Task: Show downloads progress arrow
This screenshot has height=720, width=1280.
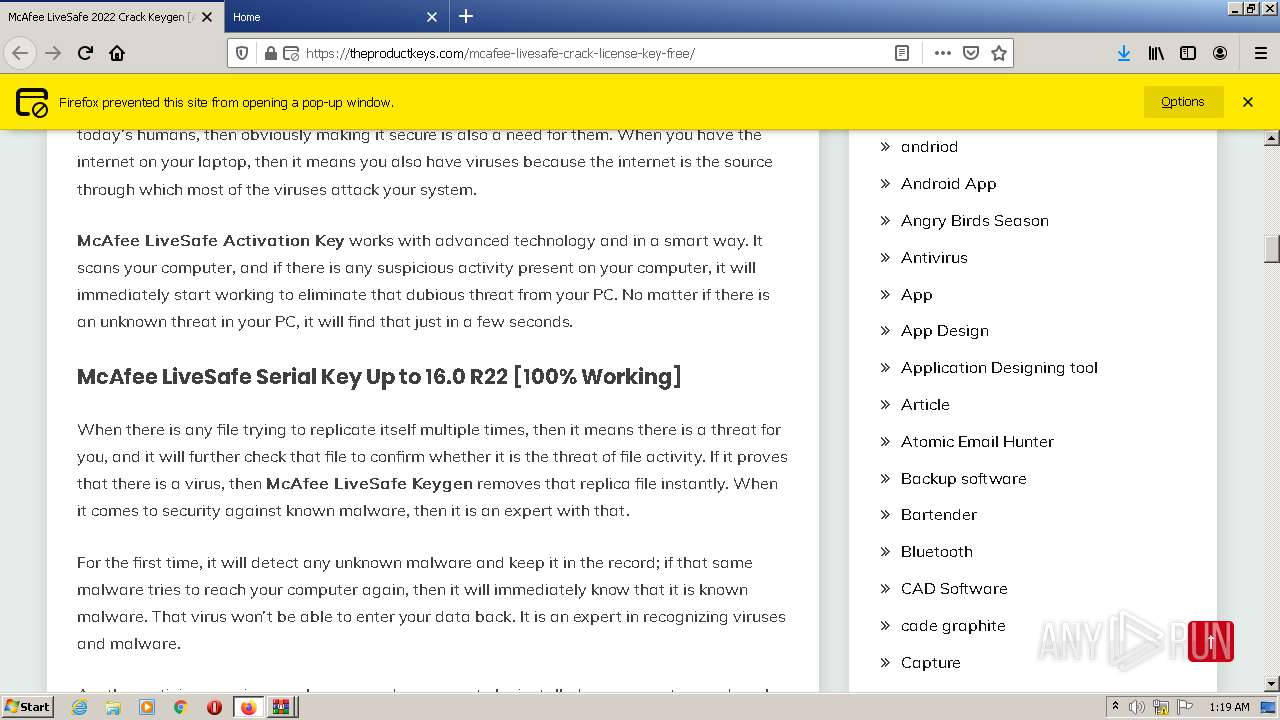Action: pyautogui.click(x=1124, y=53)
